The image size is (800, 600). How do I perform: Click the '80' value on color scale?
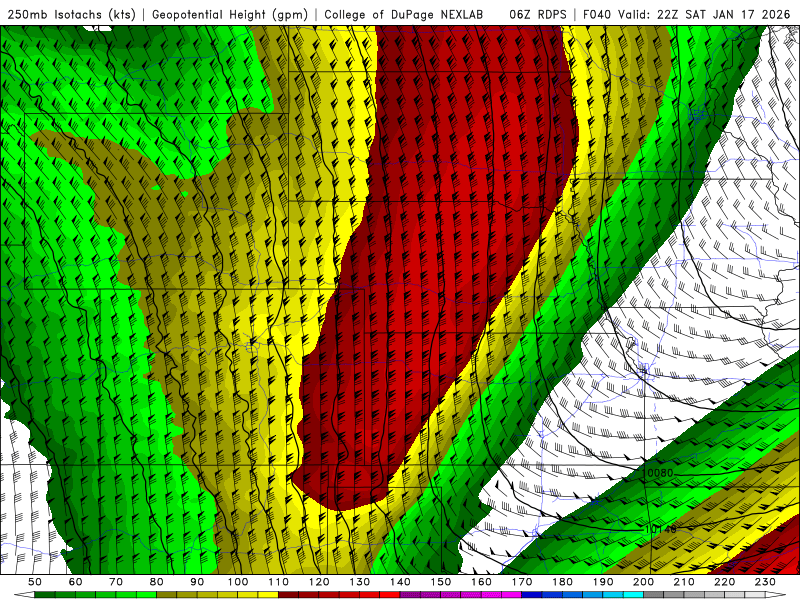[x=157, y=582]
